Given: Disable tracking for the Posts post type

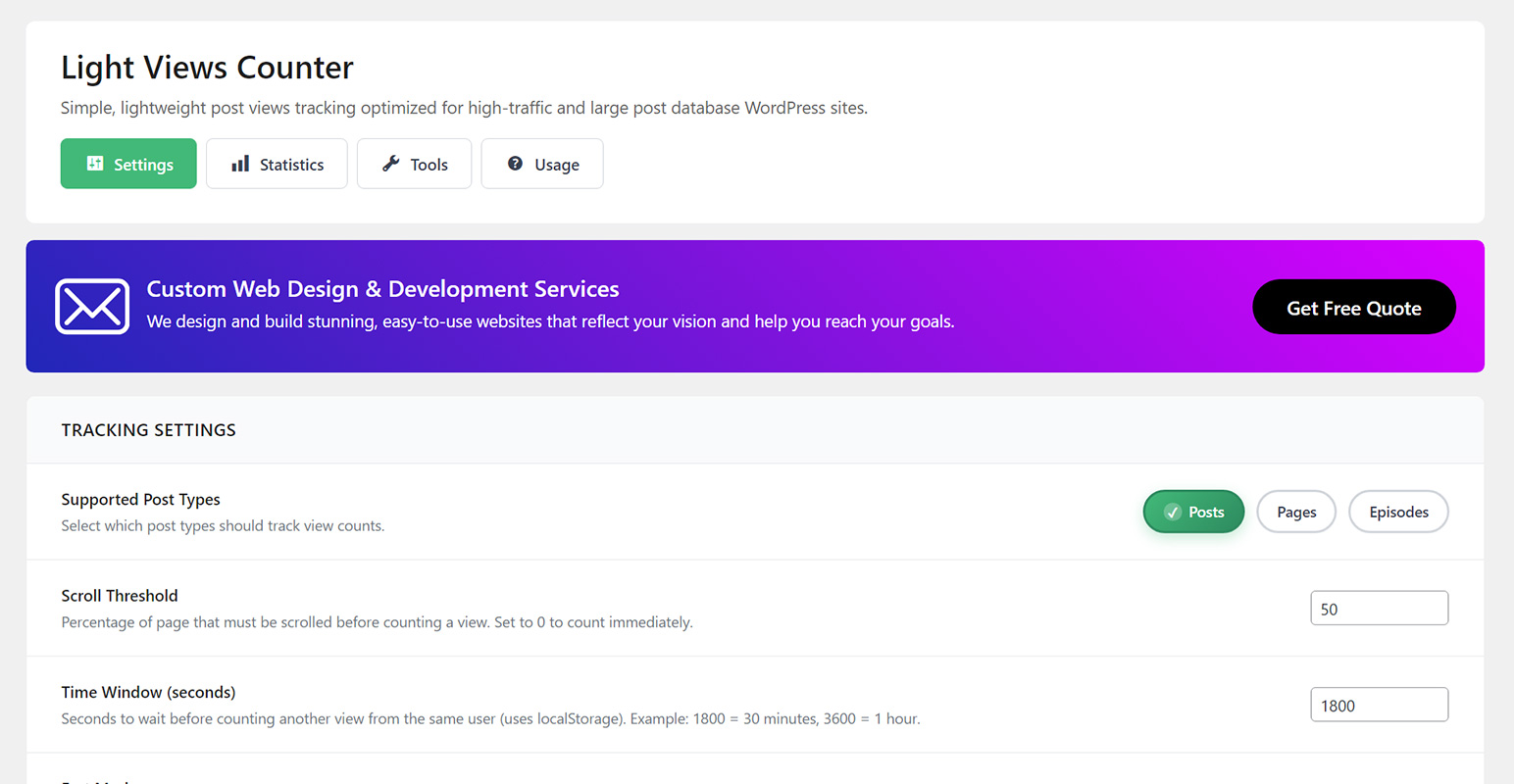Looking at the screenshot, I should 1193,512.
